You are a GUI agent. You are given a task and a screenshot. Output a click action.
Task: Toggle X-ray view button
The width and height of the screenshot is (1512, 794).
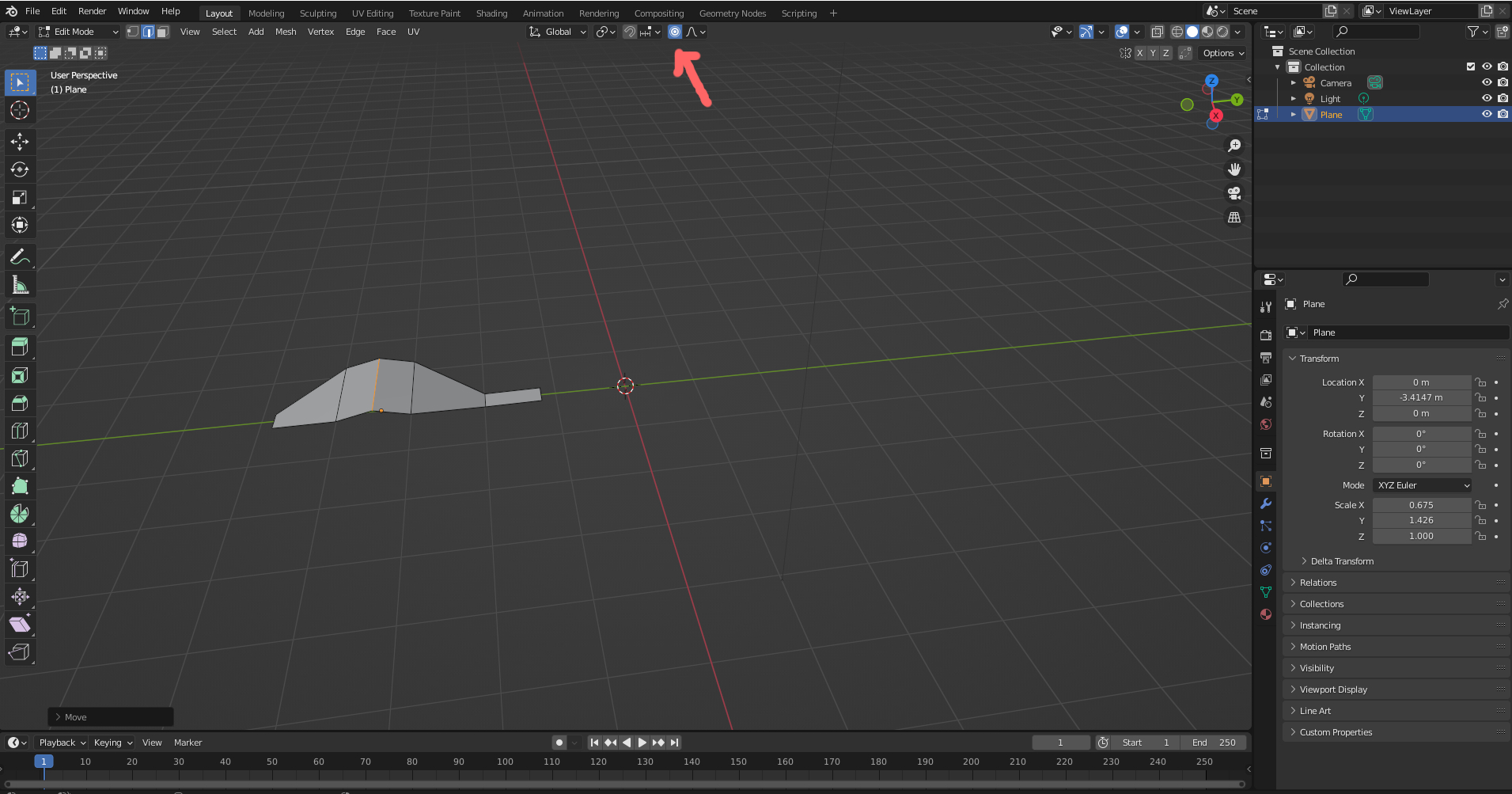tap(1158, 32)
